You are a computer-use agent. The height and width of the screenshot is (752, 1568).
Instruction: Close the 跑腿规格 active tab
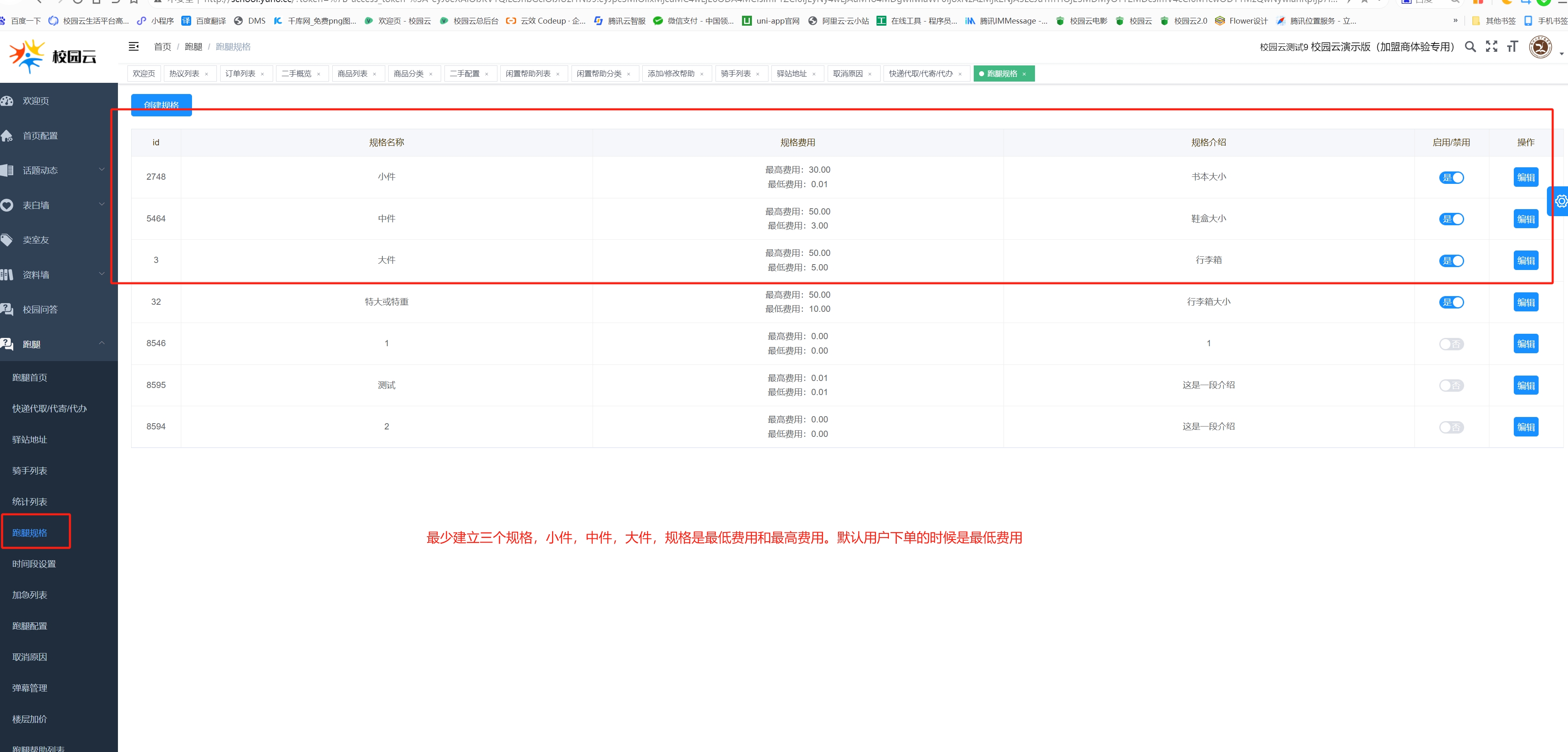(x=1024, y=74)
